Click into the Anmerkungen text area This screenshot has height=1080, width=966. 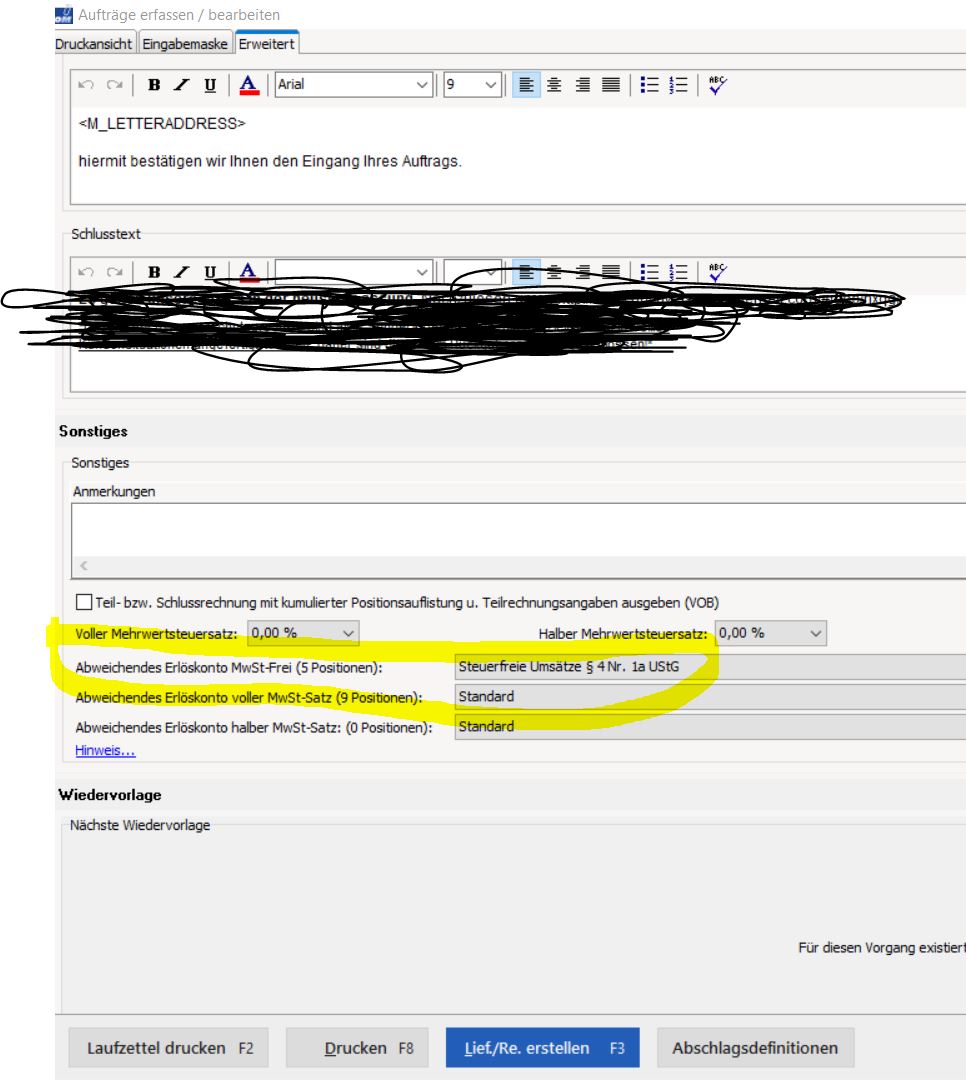[x=518, y=530]
